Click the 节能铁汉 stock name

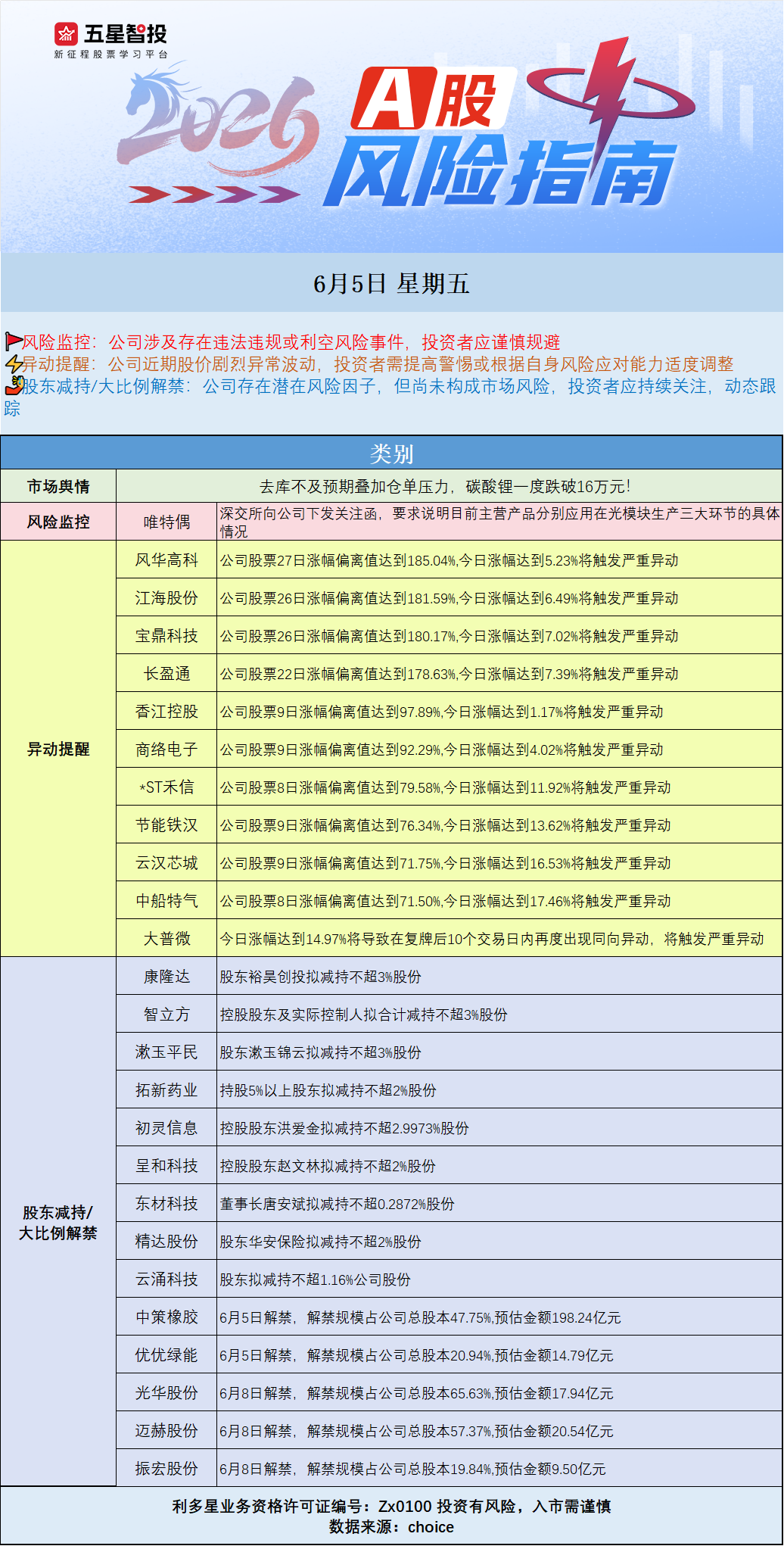click(166, 824)
